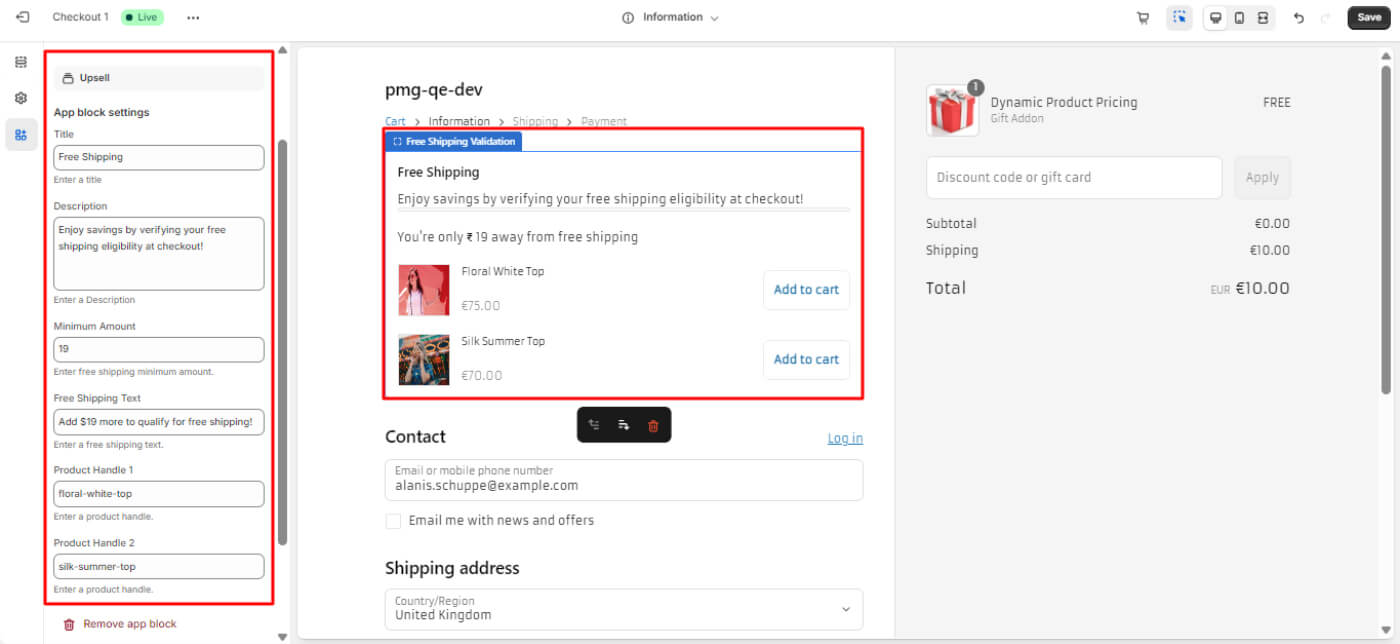Undo the last change

[x=1299, y=18]
